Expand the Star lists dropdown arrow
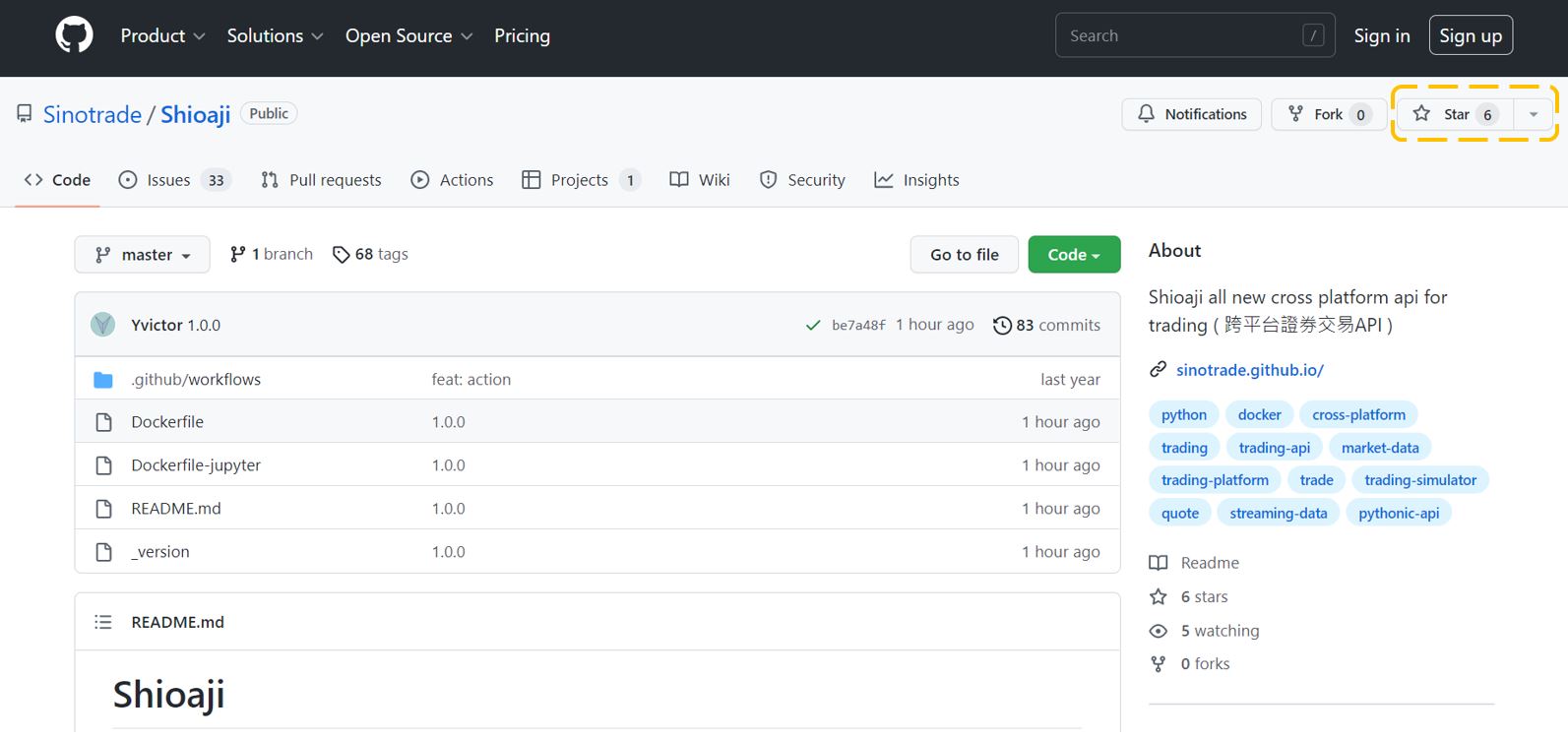Viewport: 1568px width, 739px height. pos(1533,114)
